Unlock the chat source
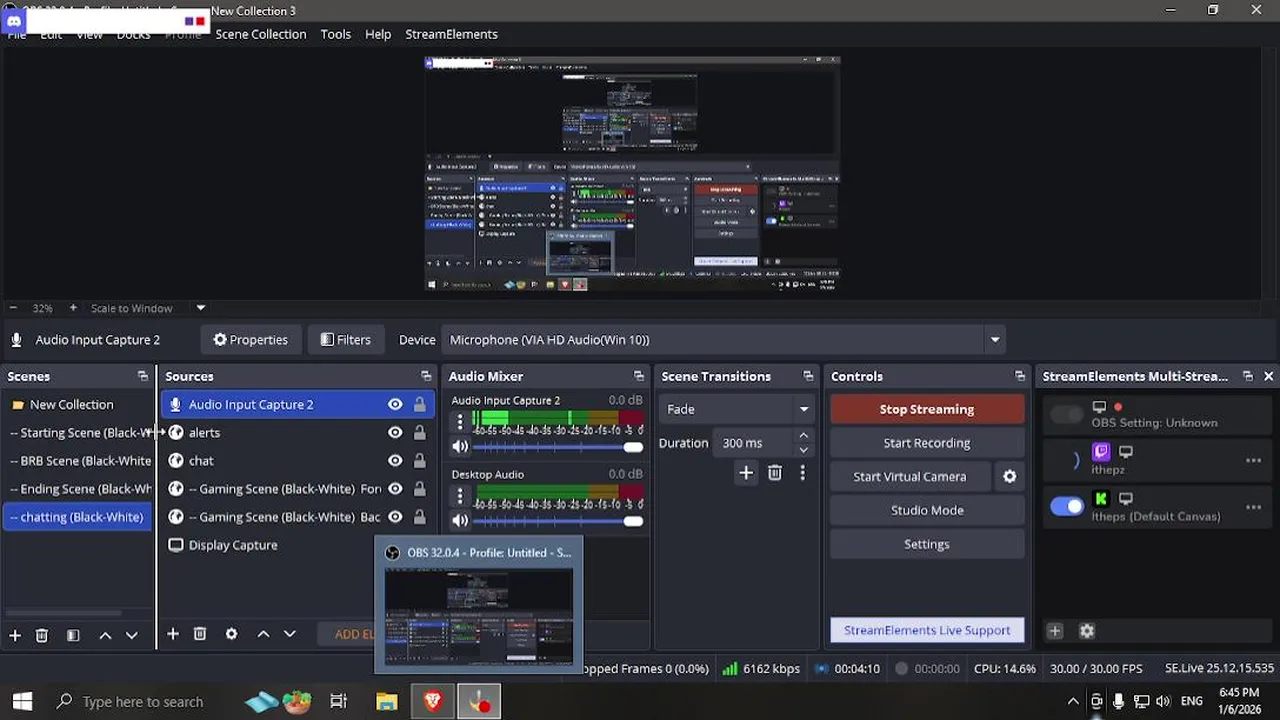The width and height of the screenshot is (1280, 720). coord(420,460)
